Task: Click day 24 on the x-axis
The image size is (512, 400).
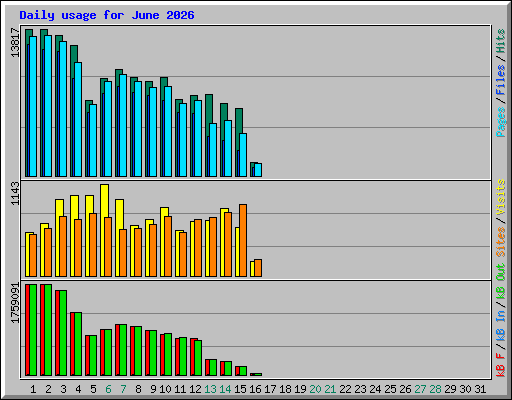Action: (375, 389)
